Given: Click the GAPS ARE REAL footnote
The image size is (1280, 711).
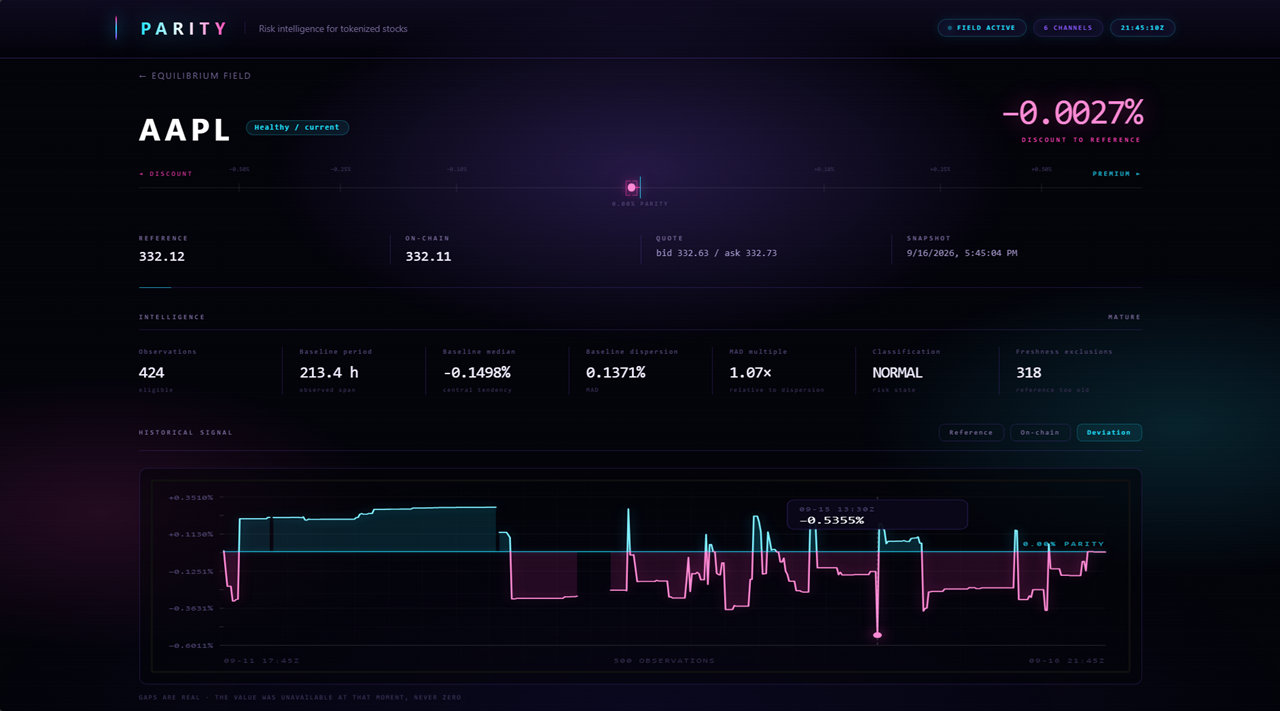Looking at the screenshot, I should click(300, 698).
